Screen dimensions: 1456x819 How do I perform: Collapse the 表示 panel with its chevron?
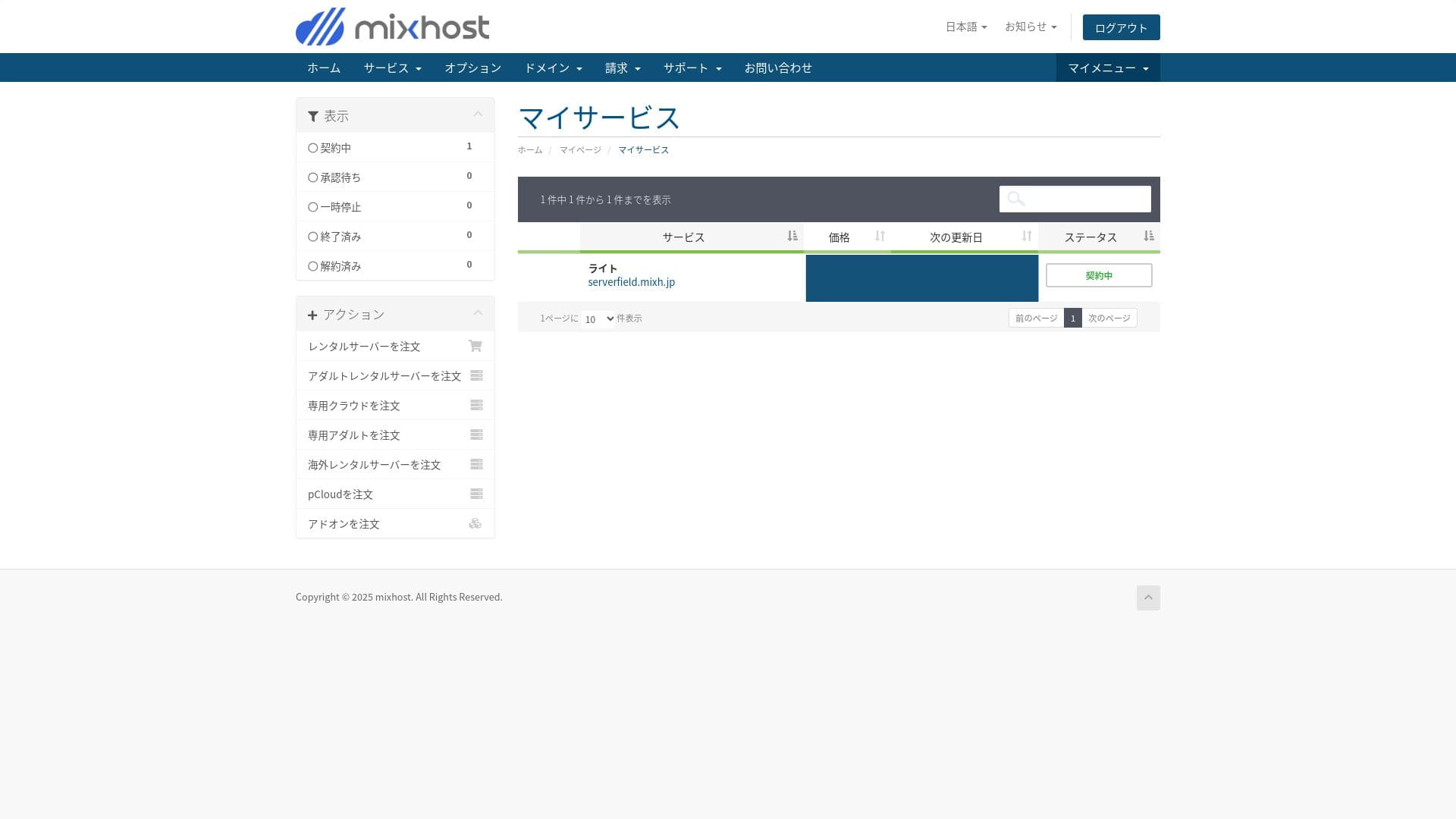(x=478, y=115)
